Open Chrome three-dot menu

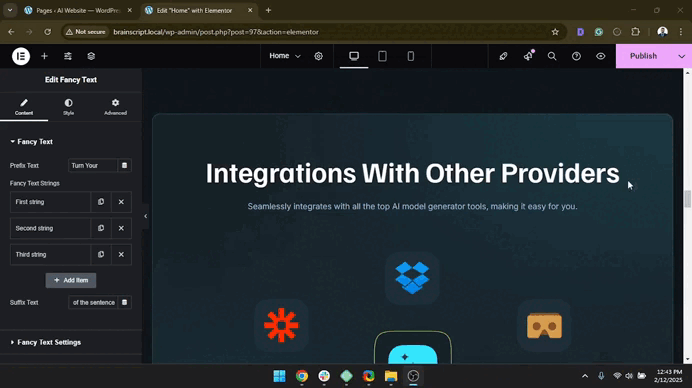click(x=681, y=32)
